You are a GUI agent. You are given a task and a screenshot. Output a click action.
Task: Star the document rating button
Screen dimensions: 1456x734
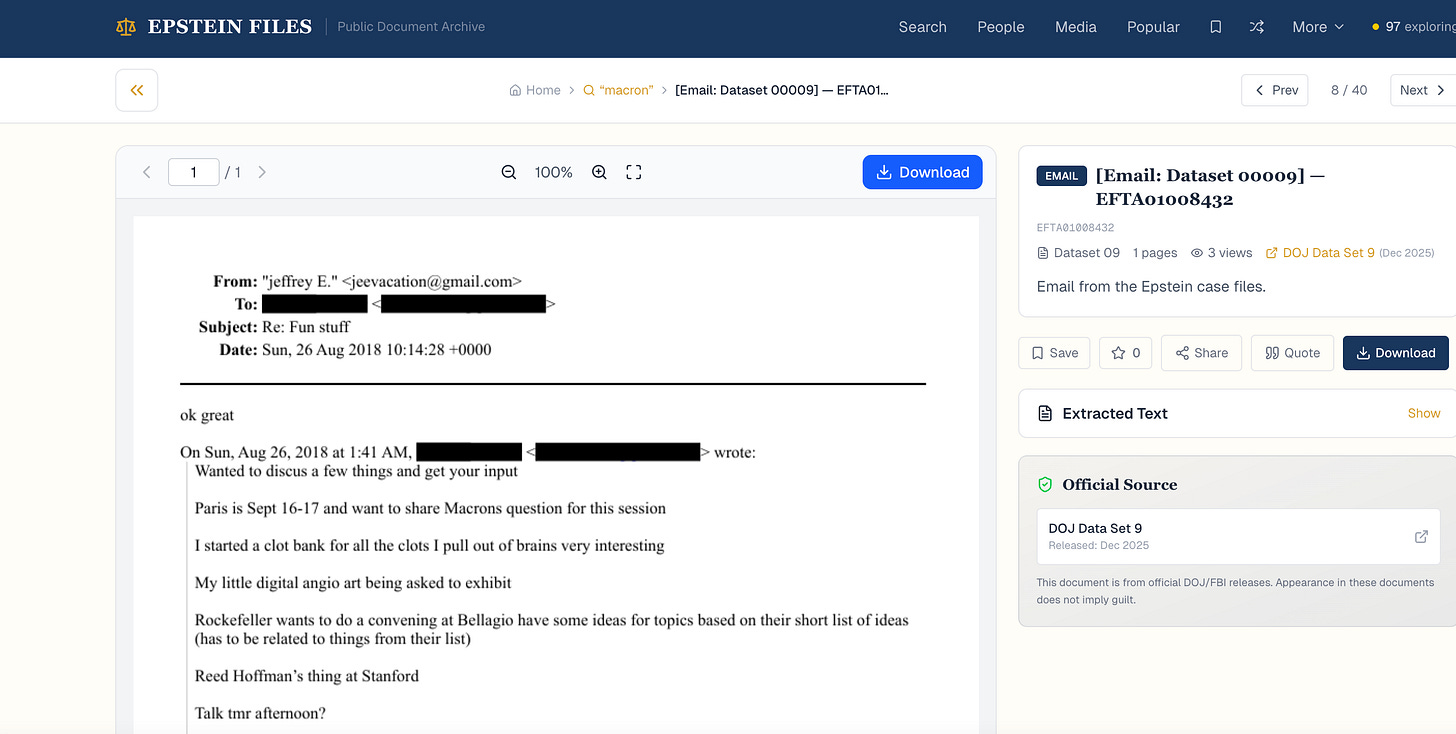coord(1126,353)
